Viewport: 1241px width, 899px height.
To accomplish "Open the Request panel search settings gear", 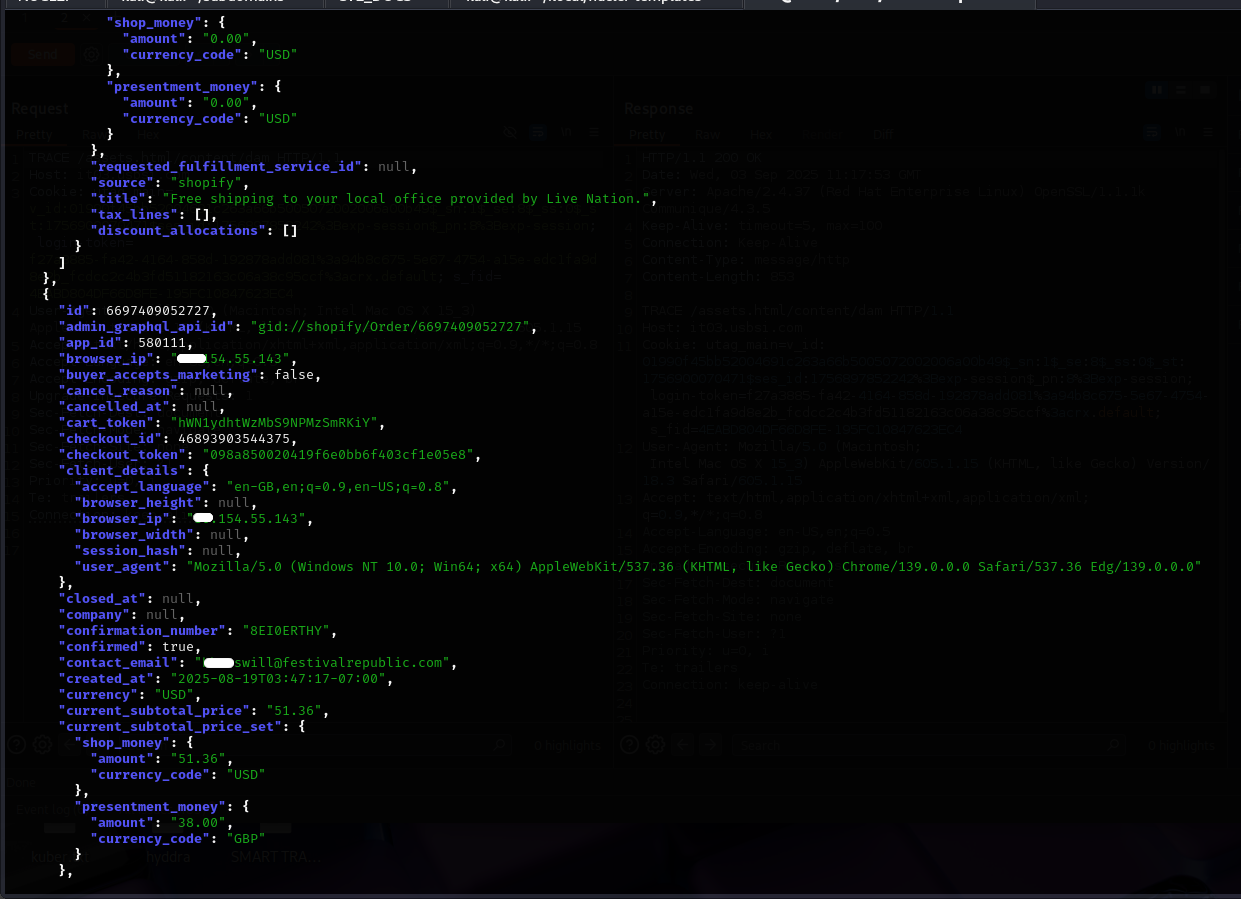I will pos(42,745).
